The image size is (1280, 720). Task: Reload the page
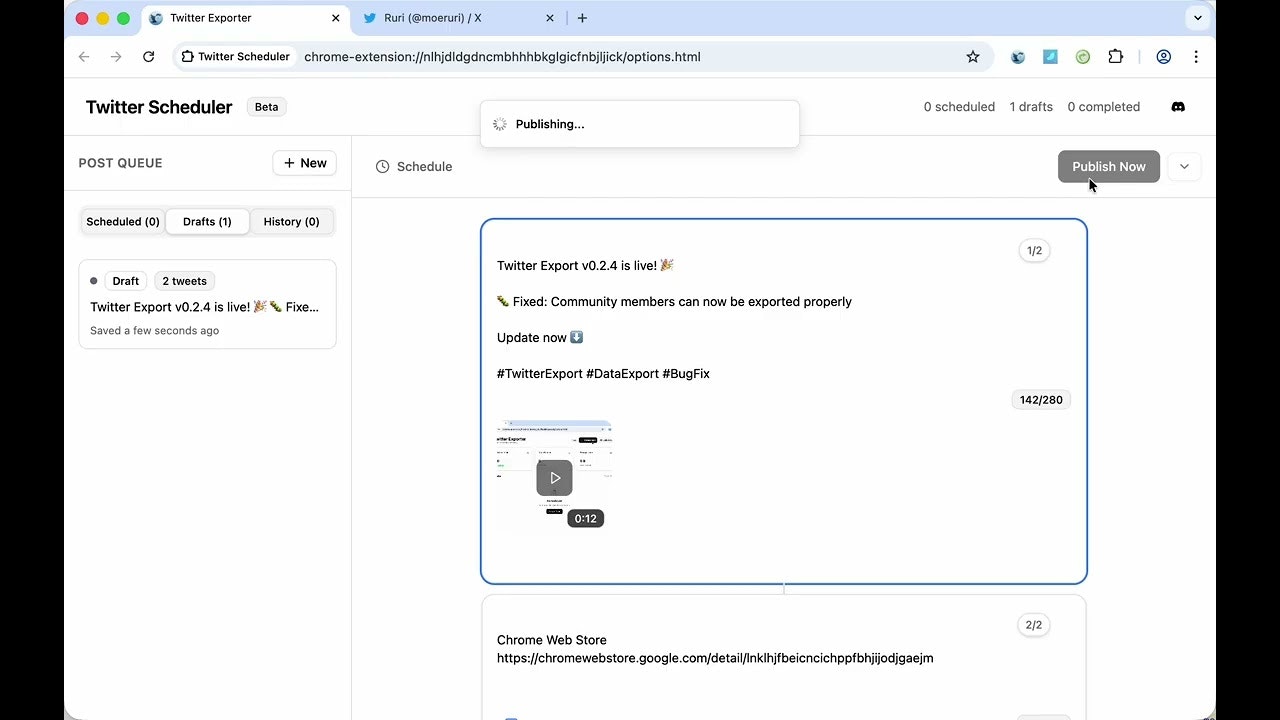click(x=148, y=57)
